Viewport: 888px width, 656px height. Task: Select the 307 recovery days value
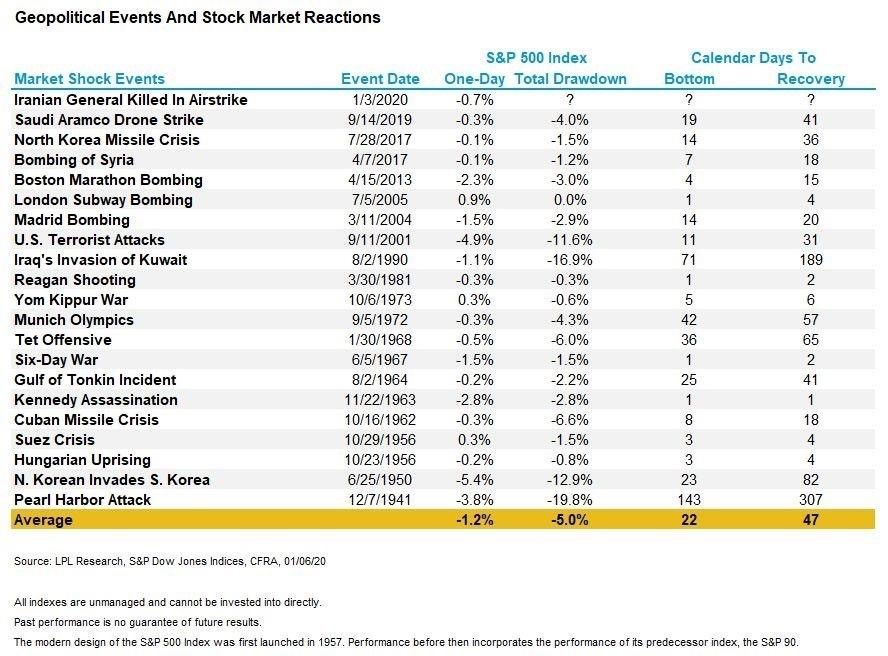tap(810, 500)
